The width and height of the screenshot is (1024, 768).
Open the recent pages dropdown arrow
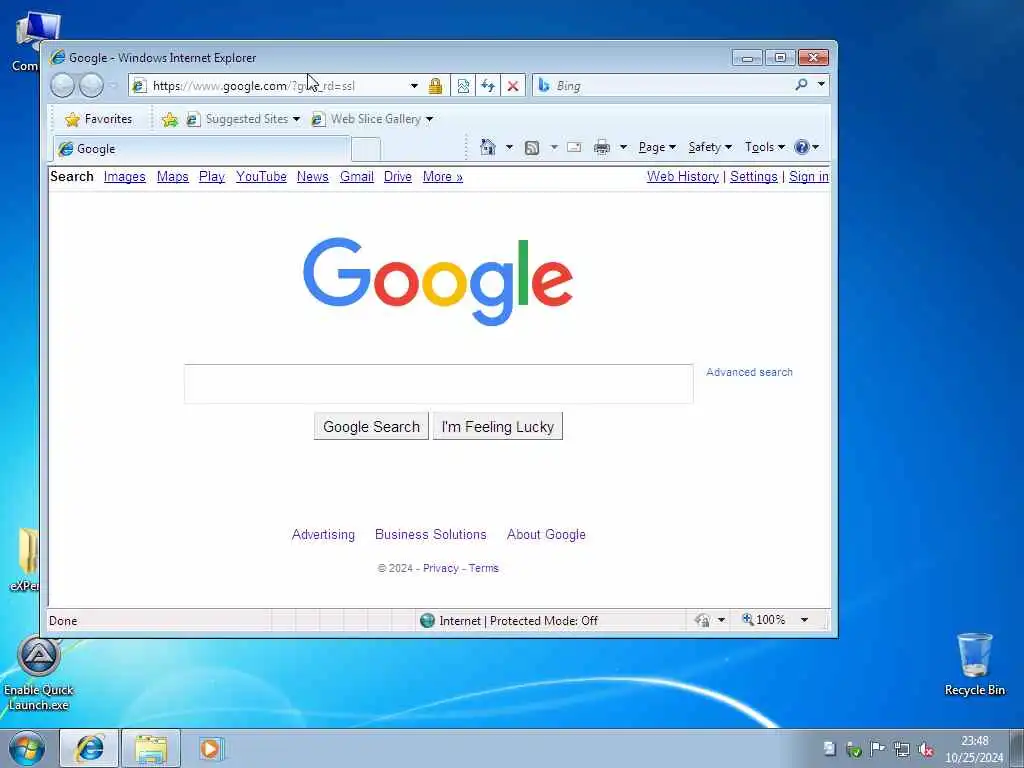pyautogui.click(x=113, y=86)
